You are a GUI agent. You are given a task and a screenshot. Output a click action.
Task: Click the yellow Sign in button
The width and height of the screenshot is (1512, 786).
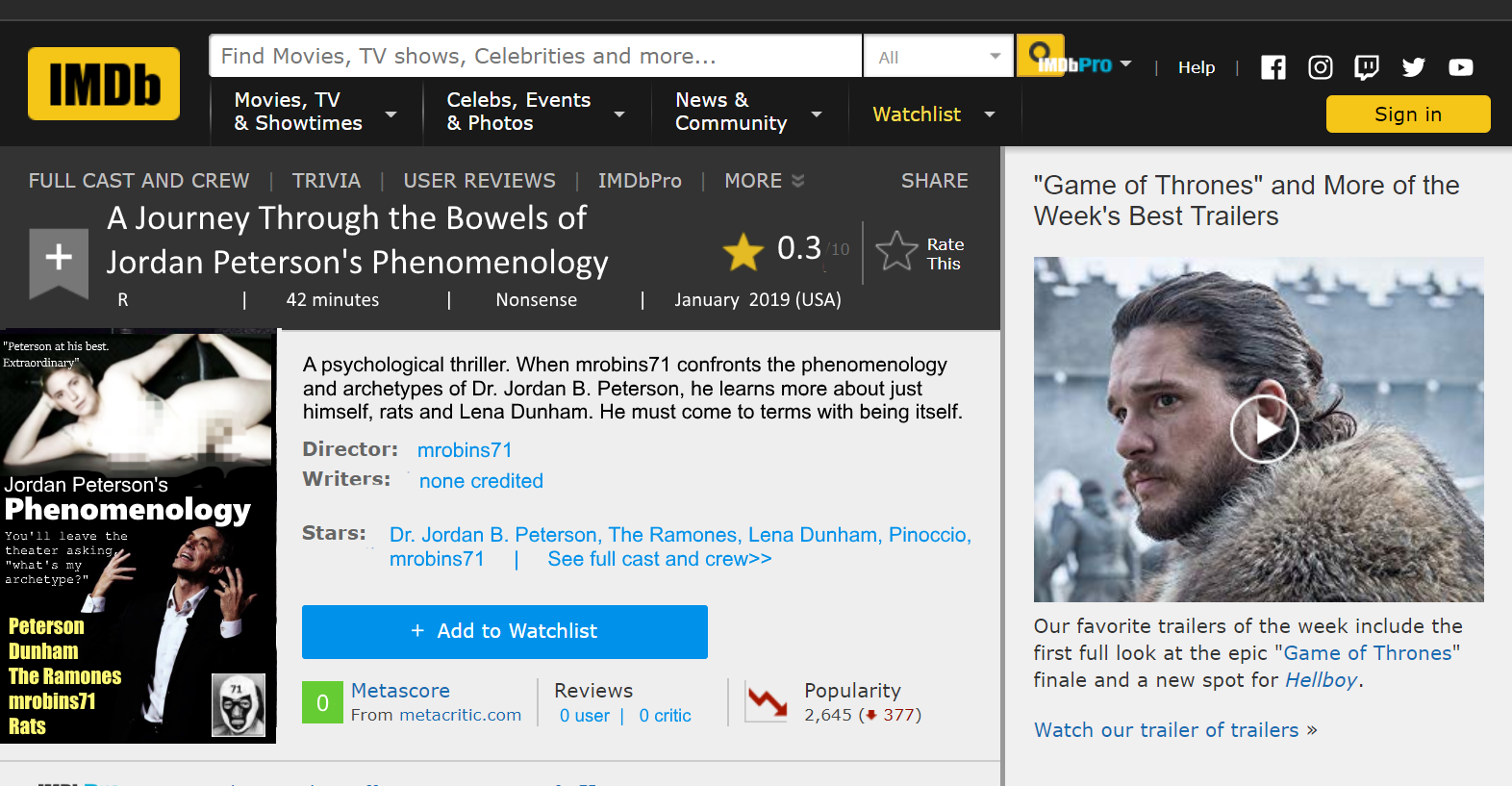pos(1407,114)
